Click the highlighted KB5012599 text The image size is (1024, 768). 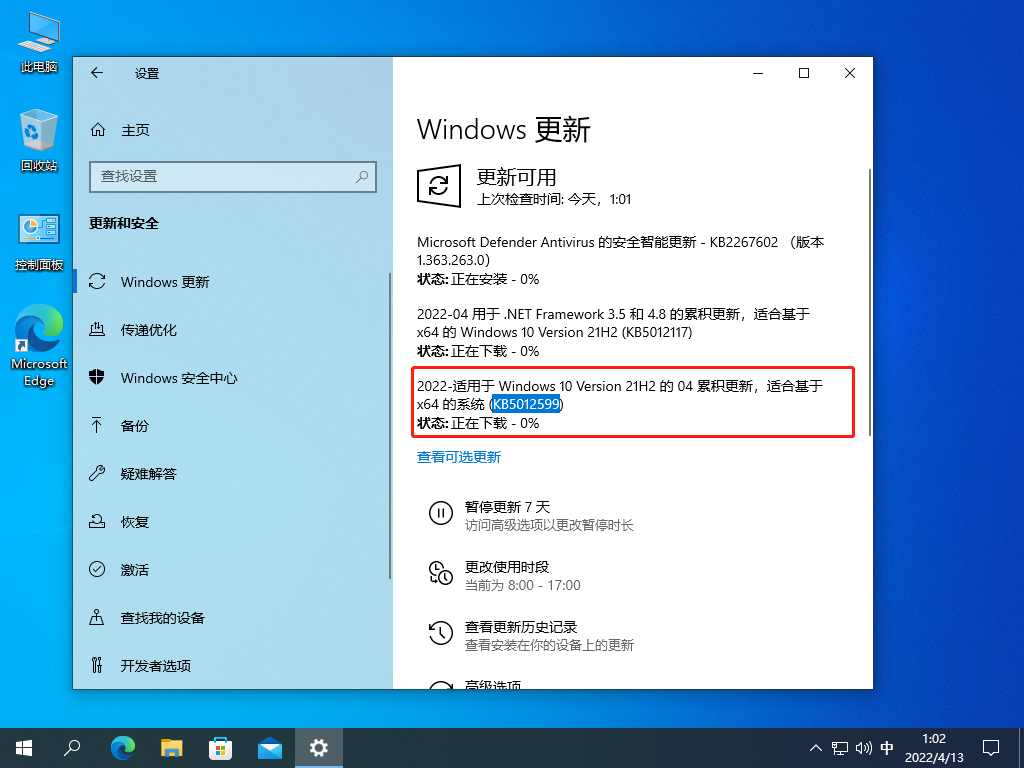pos(526,404)
